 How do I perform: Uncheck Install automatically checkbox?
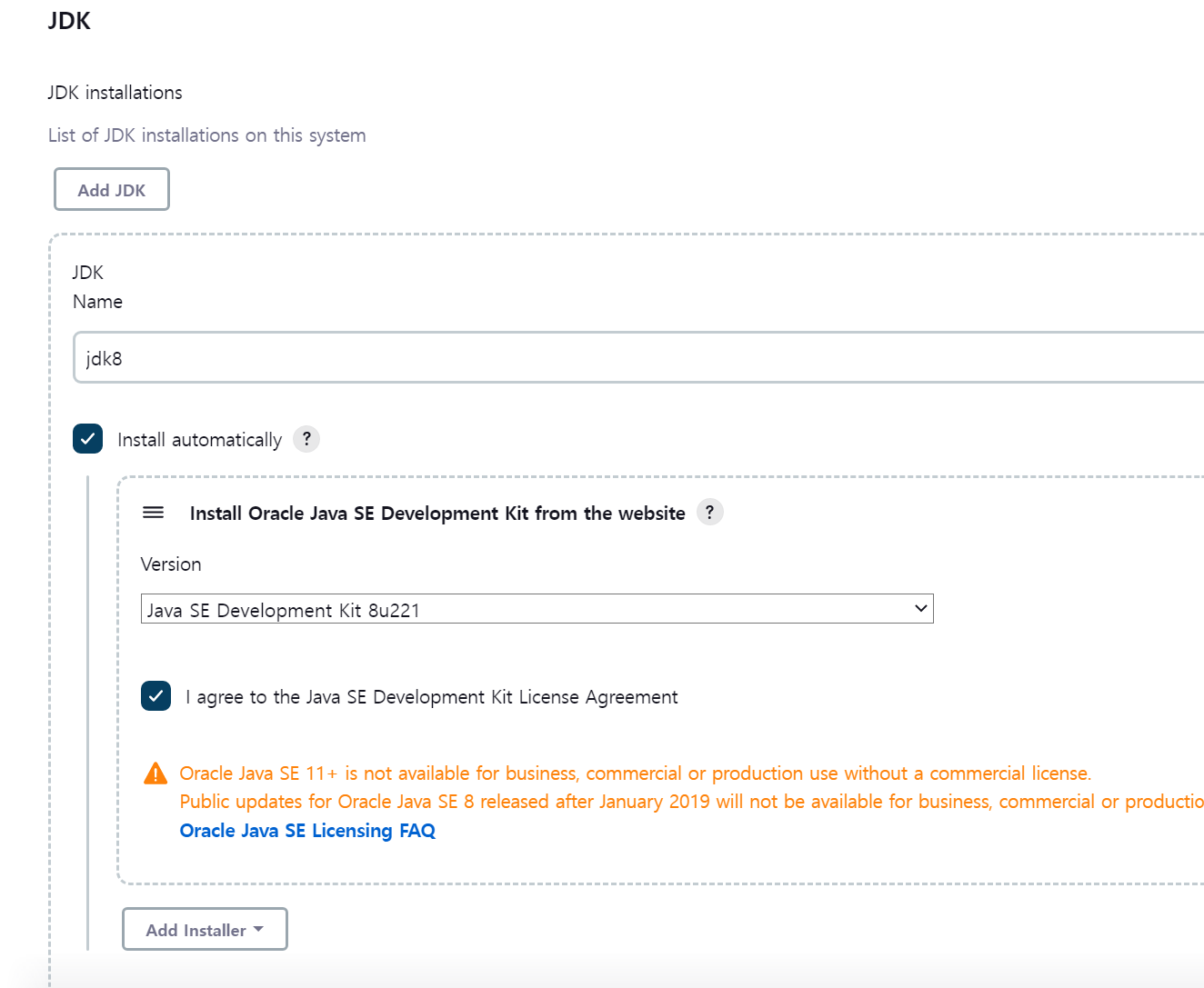click(88, 438)
